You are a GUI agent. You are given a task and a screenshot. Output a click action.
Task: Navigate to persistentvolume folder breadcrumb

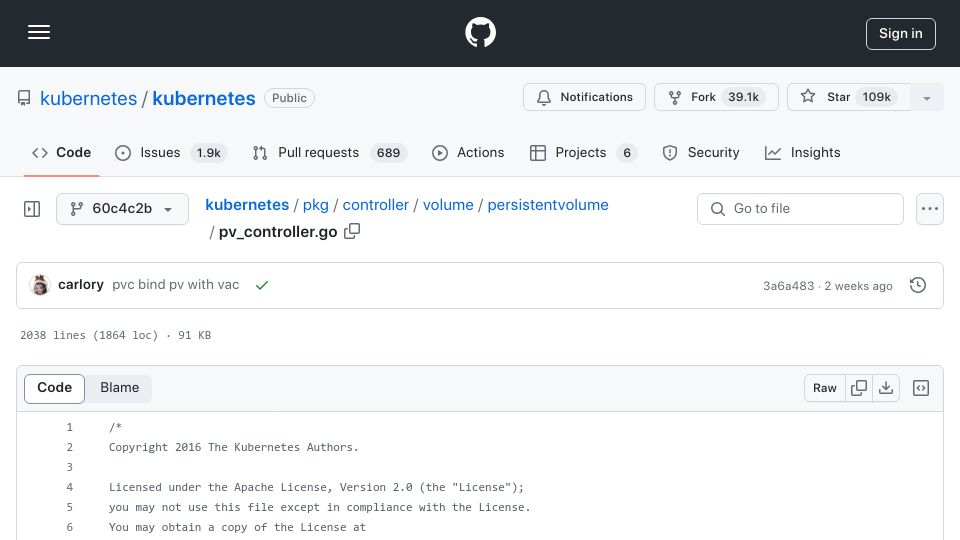pos(548,205)
